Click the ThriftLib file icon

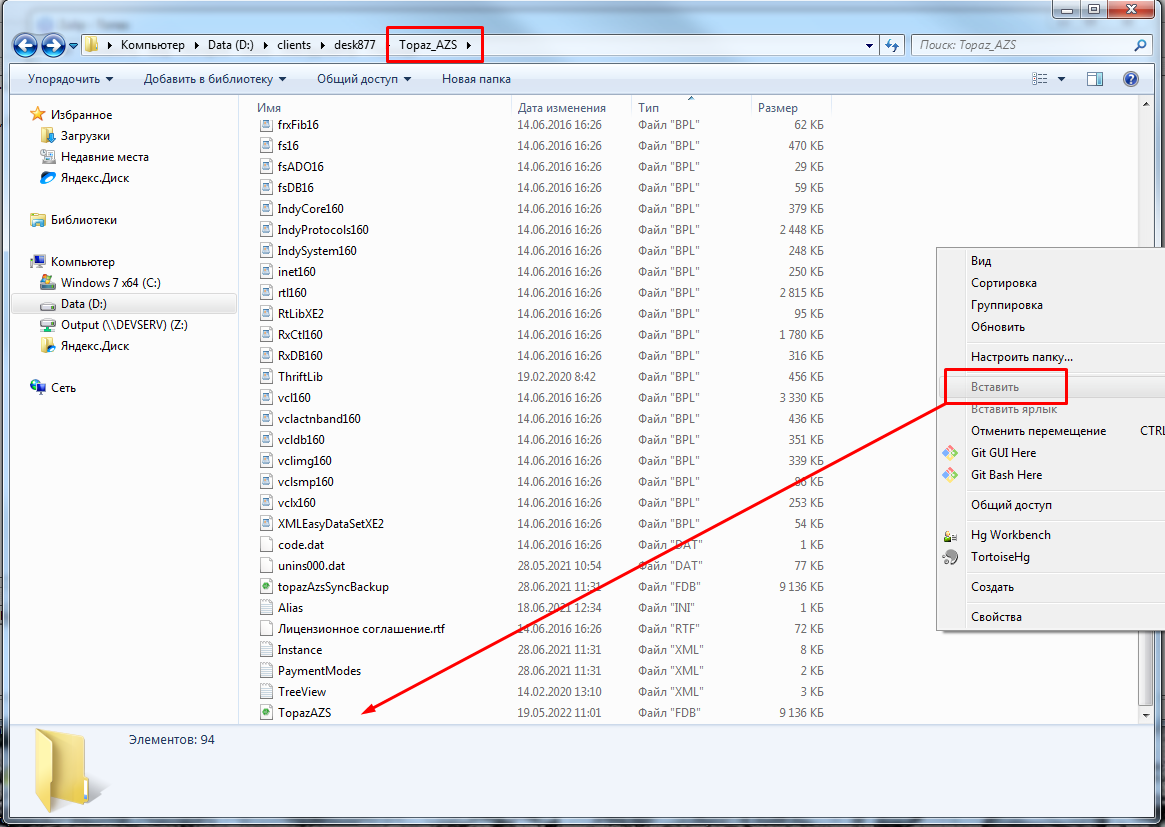(266, 377)
